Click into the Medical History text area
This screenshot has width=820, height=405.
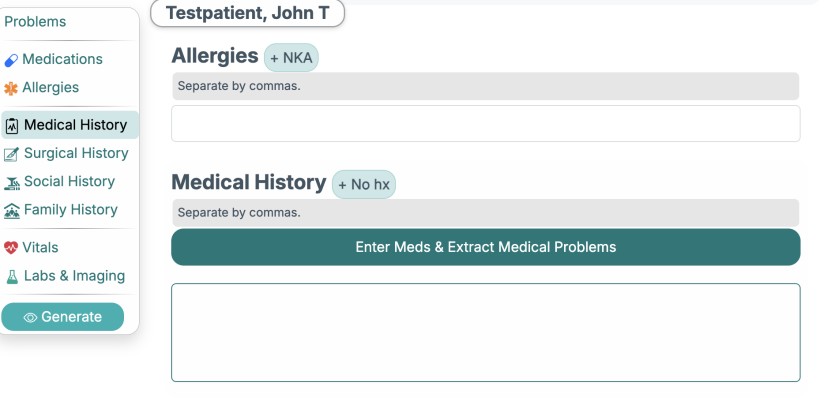click(x=485, y=332)
